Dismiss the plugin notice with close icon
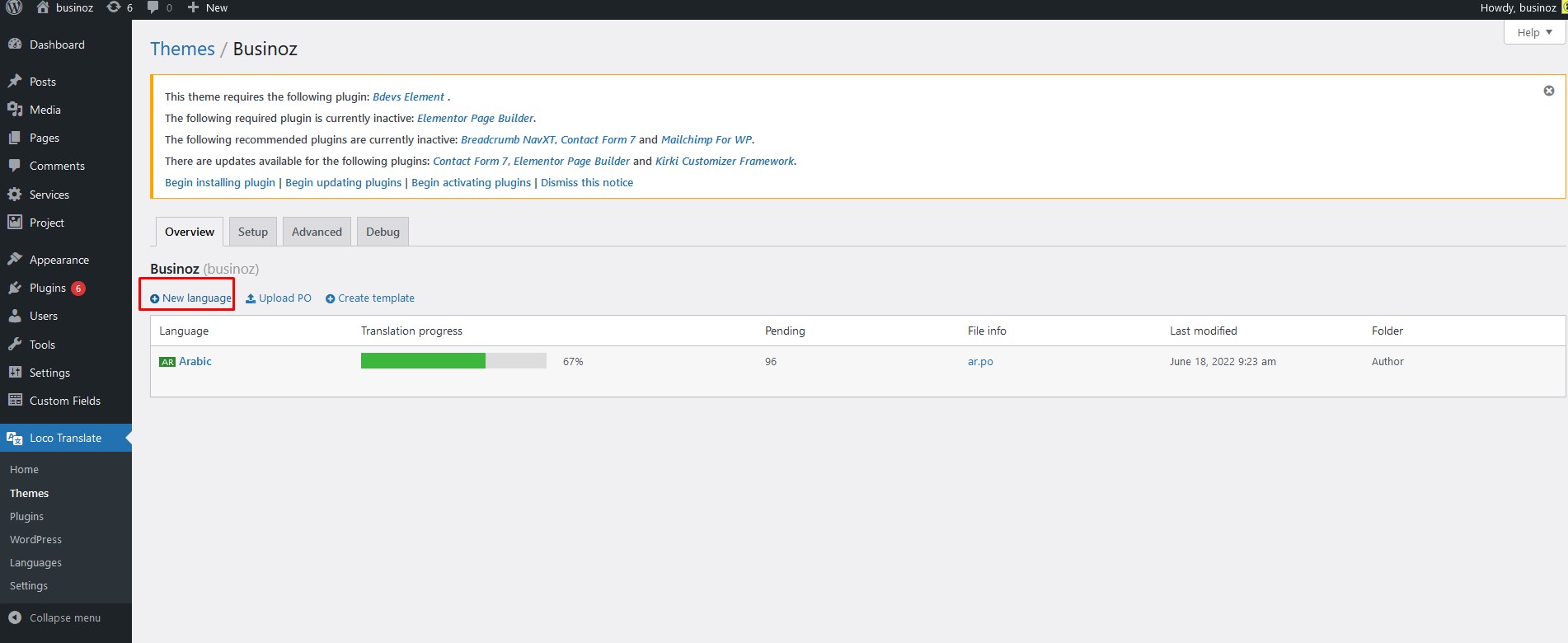This screenshot has height=643, width=1568. click(1548, 91)
